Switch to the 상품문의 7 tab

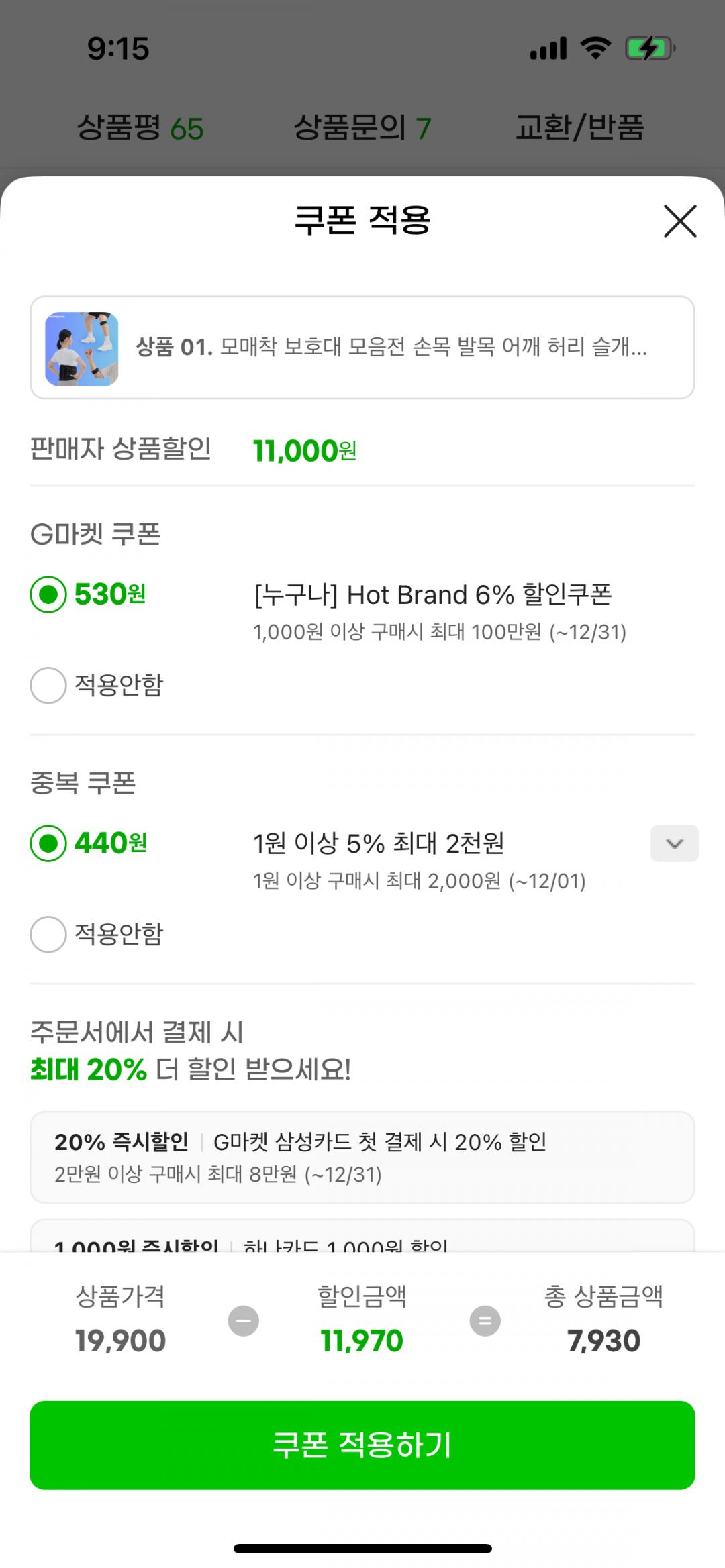click(x=362, y=127)
